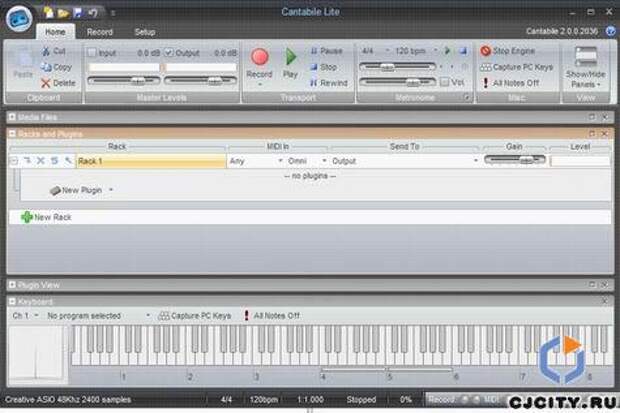Expand the Media Files panel
Screen dimensions: 620x413
pyautogui.click(x=12, y=117)
